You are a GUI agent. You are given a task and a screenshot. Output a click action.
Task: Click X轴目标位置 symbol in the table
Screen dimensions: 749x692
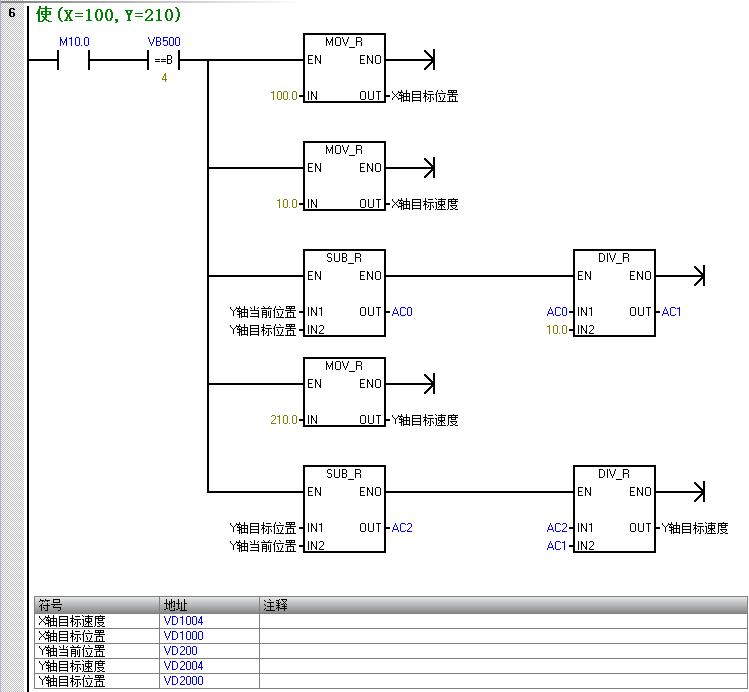click(x=70, y=636)
